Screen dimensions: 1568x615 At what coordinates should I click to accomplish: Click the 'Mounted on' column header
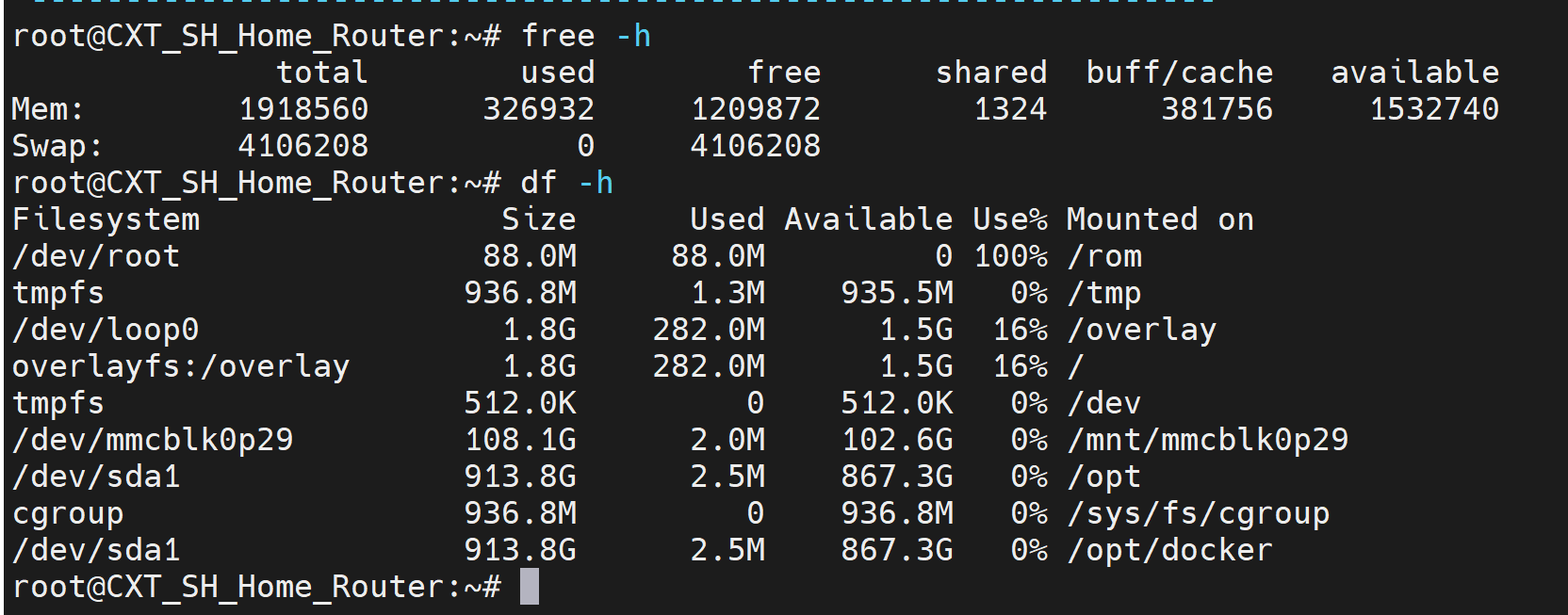pyautogui.click(x=1161, y=219)
